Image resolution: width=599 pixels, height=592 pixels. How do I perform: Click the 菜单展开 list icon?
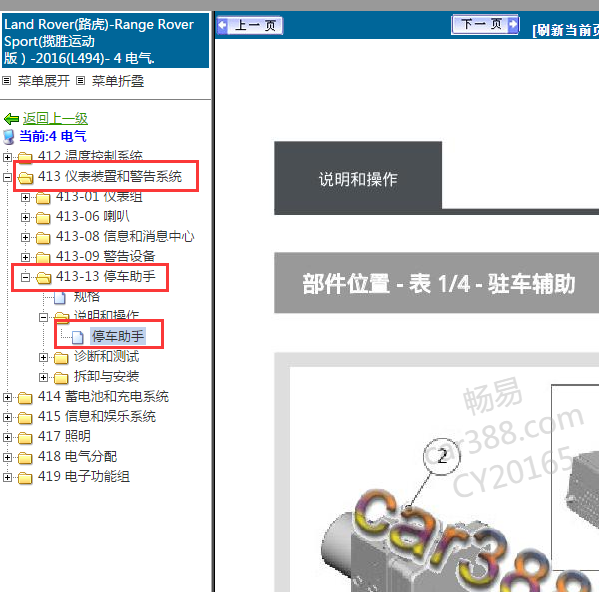click(6, 81)
